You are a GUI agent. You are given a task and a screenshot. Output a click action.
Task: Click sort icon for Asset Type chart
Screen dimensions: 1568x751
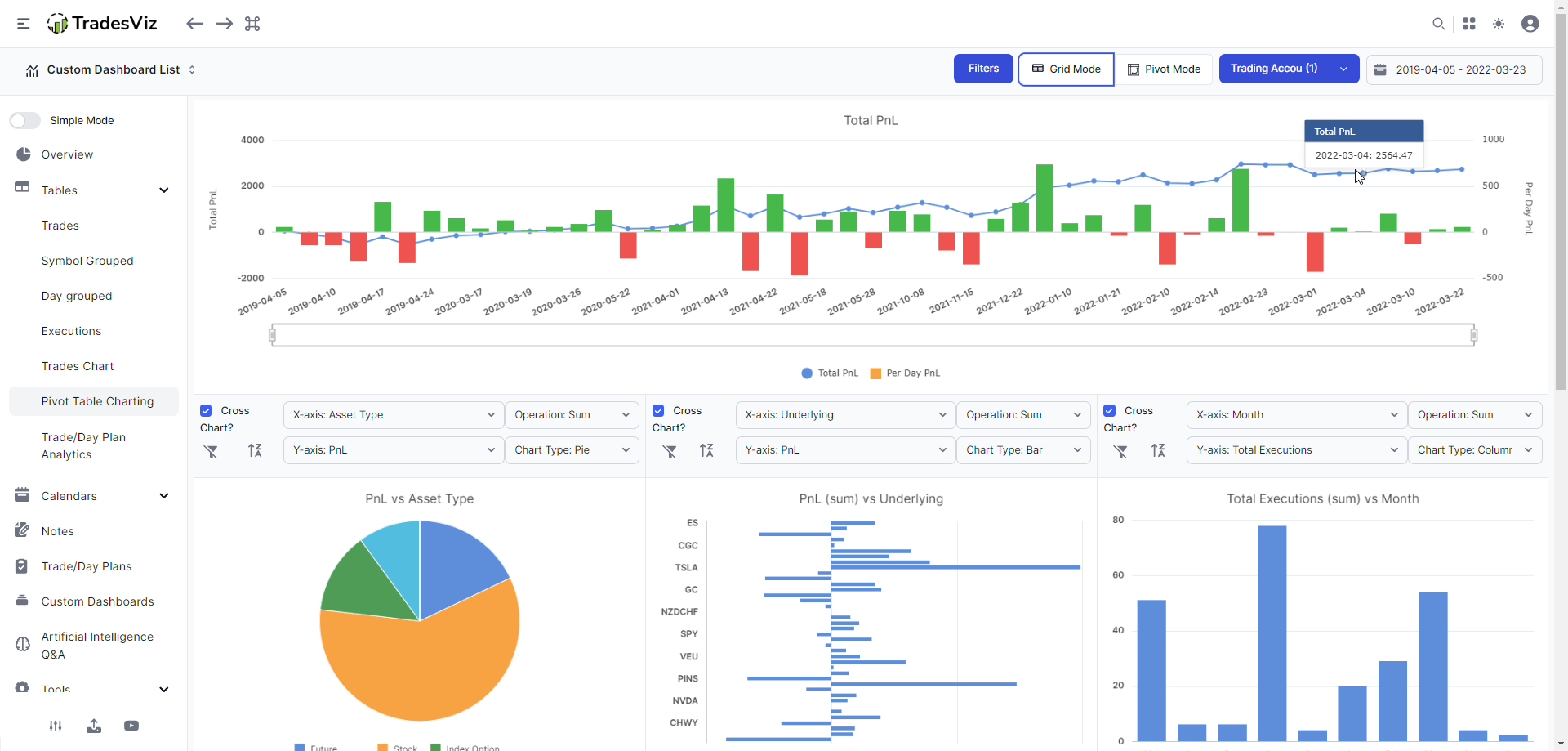(255, 450)
